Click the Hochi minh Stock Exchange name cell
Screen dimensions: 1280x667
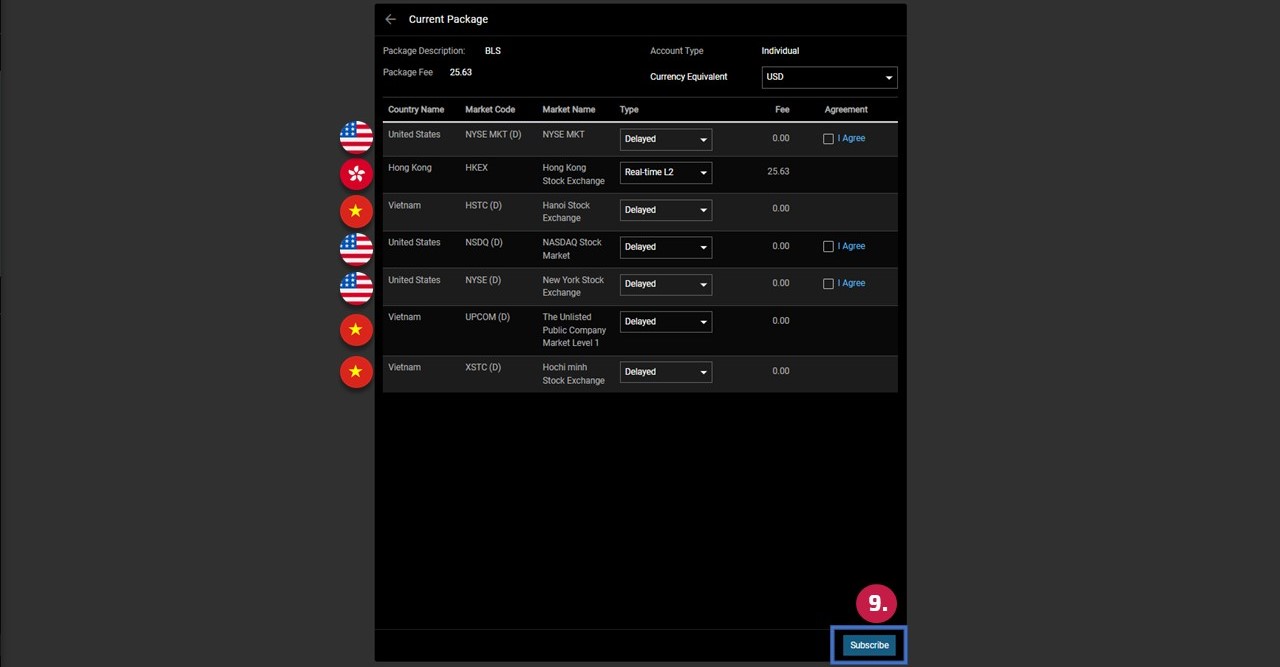(573, 374)
